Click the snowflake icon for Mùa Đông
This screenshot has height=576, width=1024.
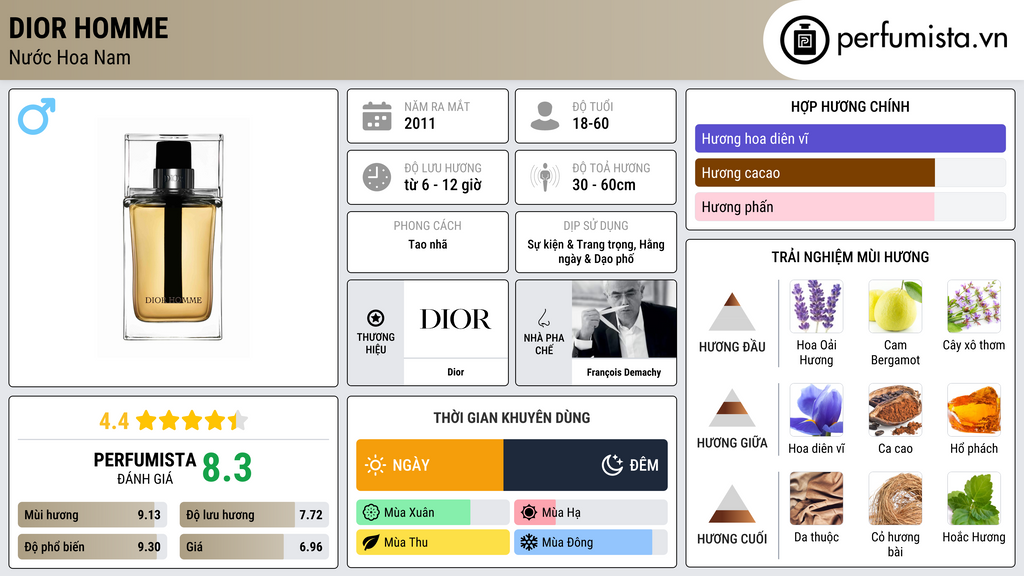[529, 543]
